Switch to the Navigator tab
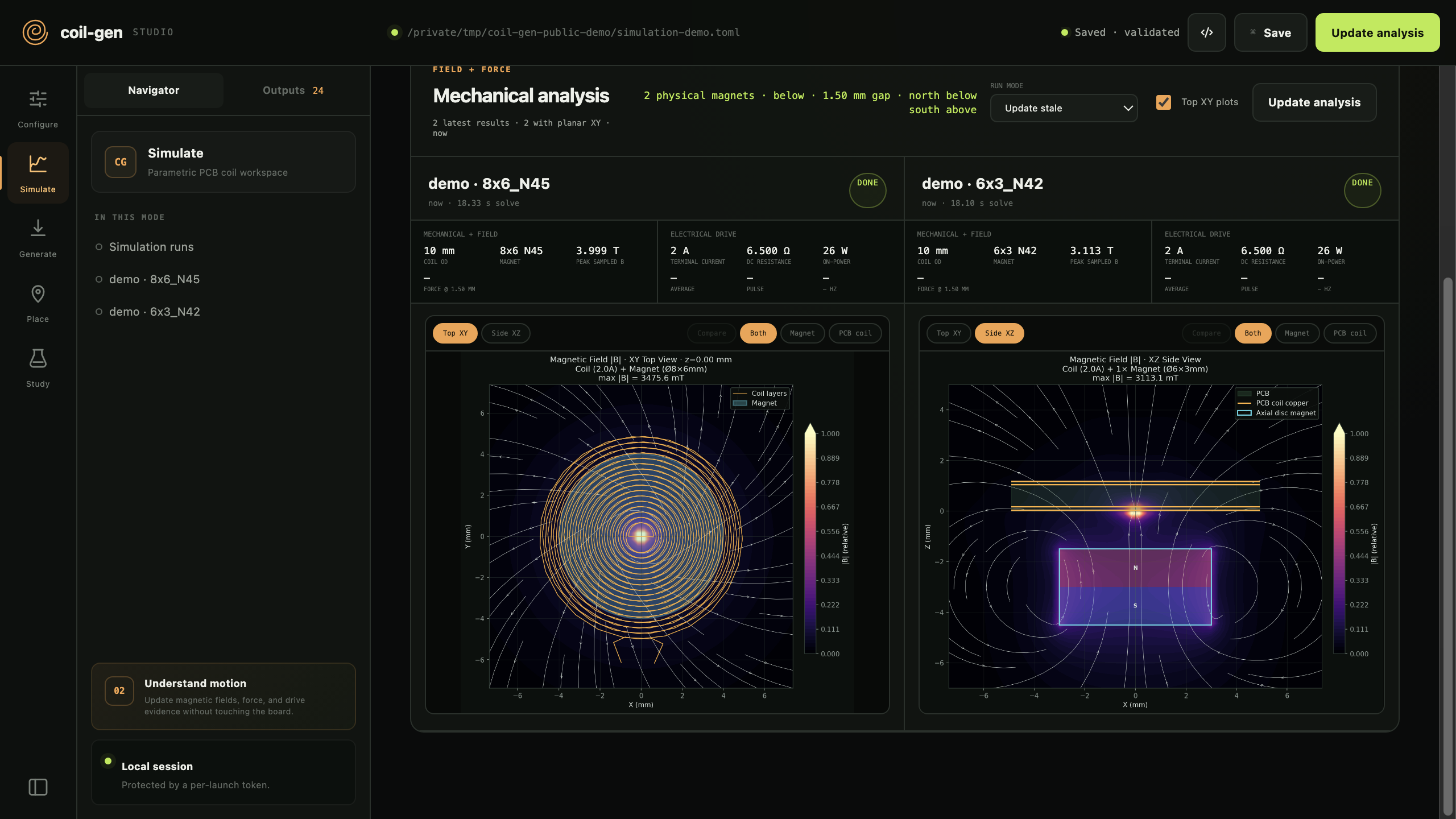The width and height of the screenshot is (1456, 819). coord(154,90)
